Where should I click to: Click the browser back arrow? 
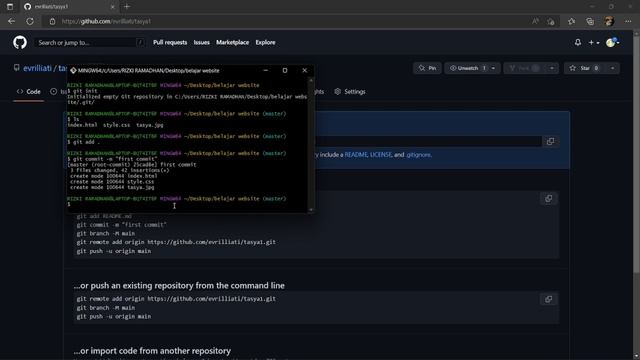pos(11,21)
